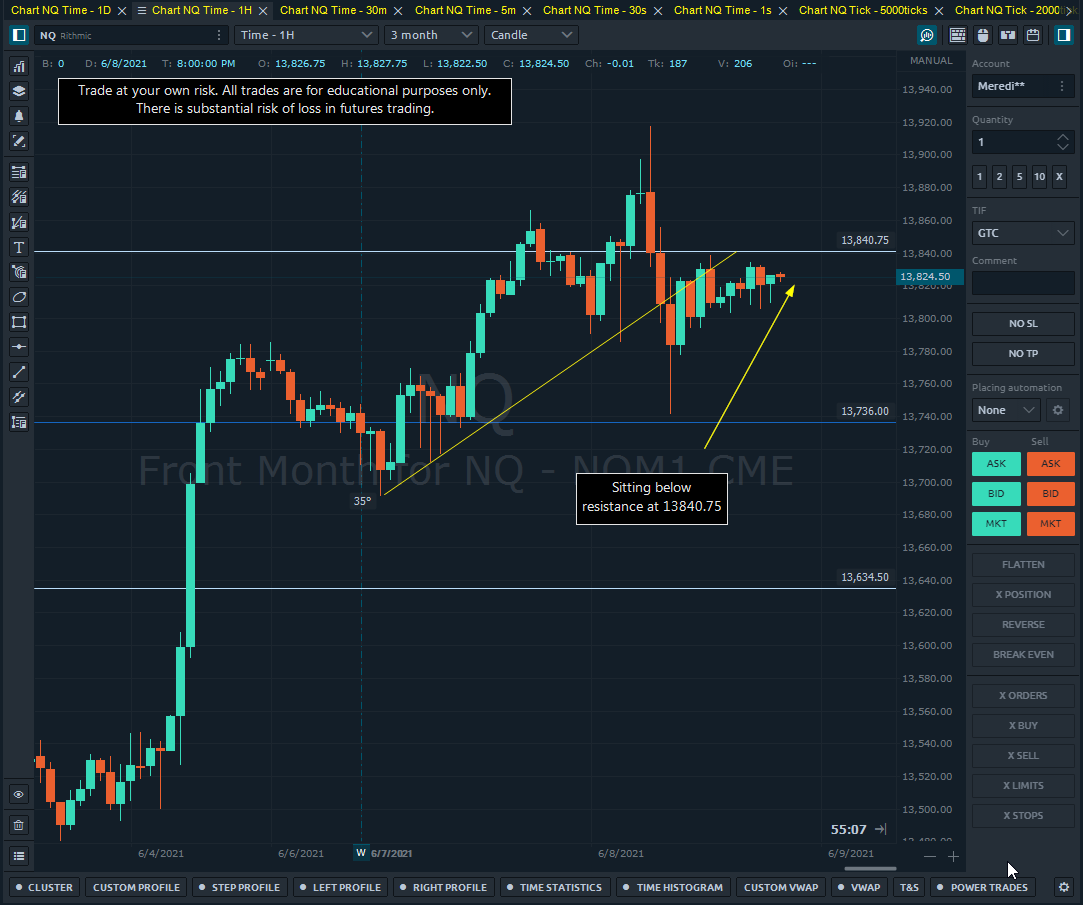The height and width of the screenshot is (905, 1083).
Task: Switch to Chart NQ Time - 30m tab
Action: coord(333,10)
